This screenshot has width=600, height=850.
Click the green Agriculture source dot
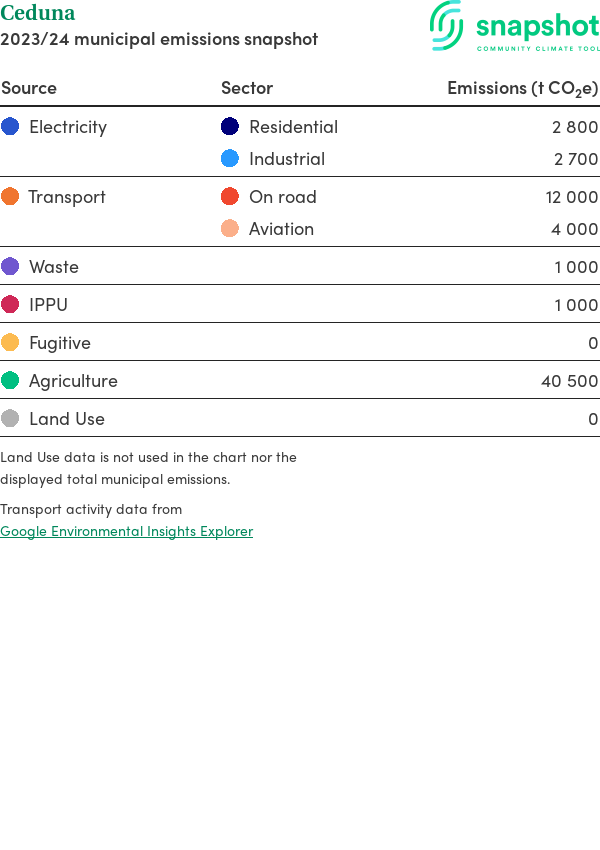(10, 380)
